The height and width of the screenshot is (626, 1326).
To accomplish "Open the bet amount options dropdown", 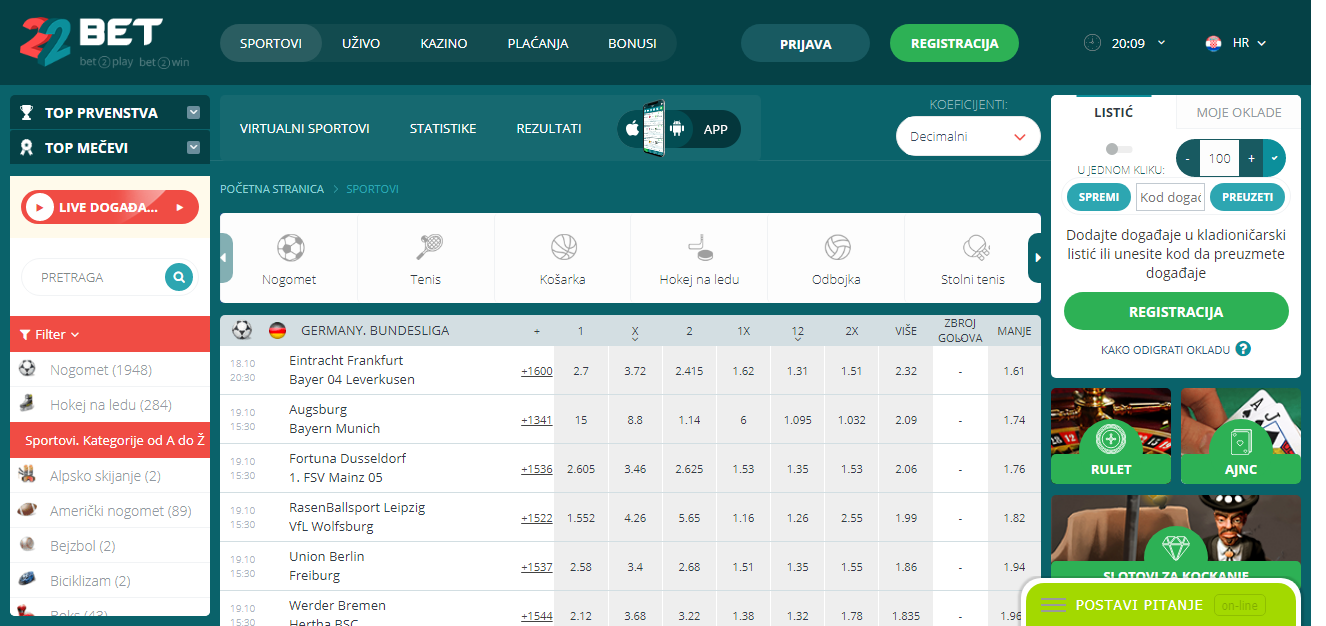I will click(1274, 158).
